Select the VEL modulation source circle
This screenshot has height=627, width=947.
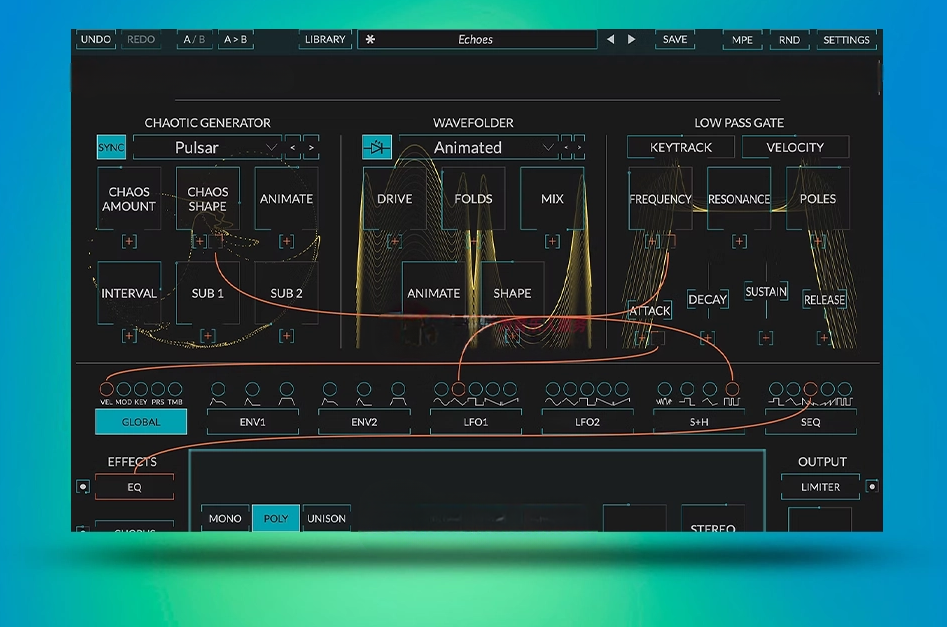106,388
